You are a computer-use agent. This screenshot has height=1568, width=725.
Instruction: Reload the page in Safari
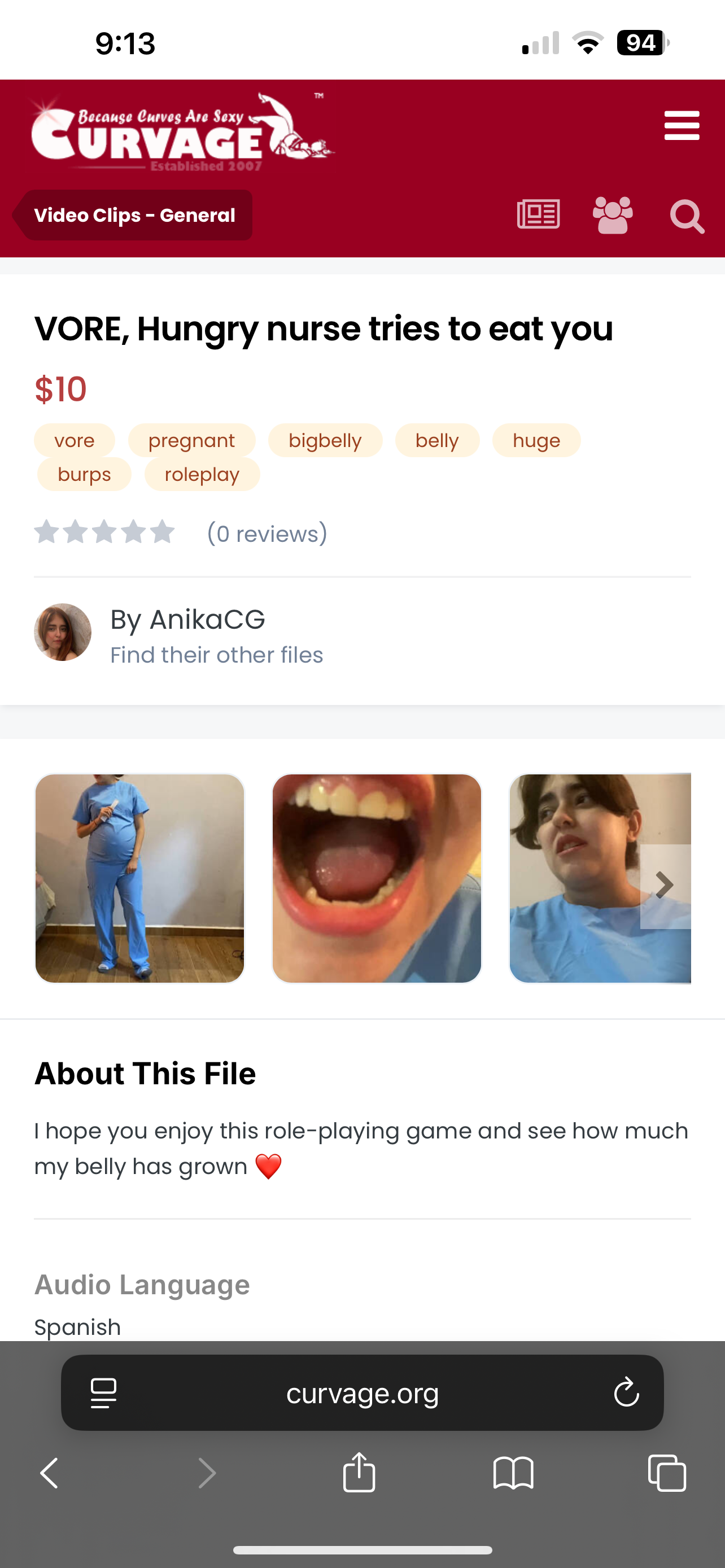(x=626, y=1392)
